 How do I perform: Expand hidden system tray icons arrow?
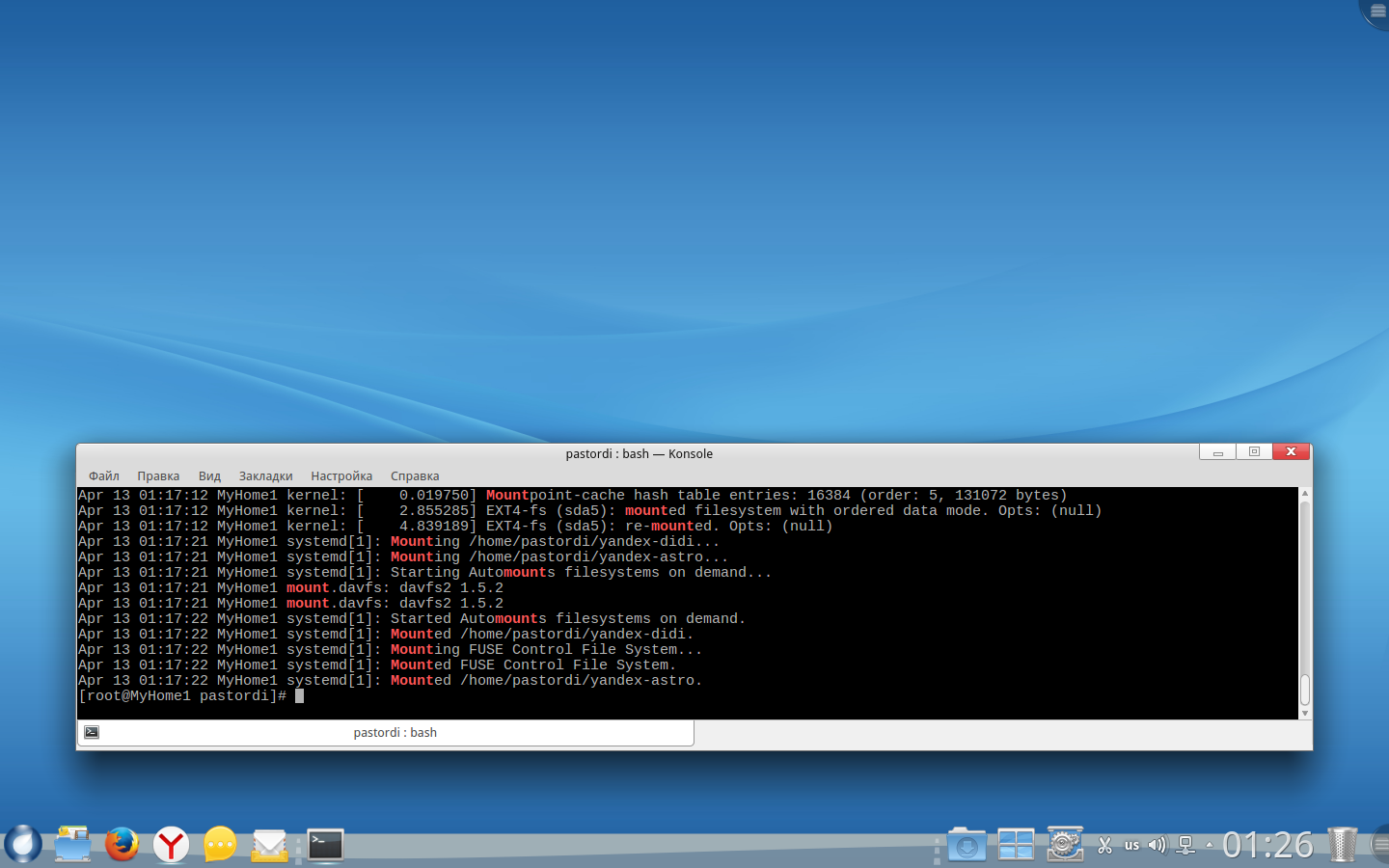pyautogui.click(x=1210, y=846)
